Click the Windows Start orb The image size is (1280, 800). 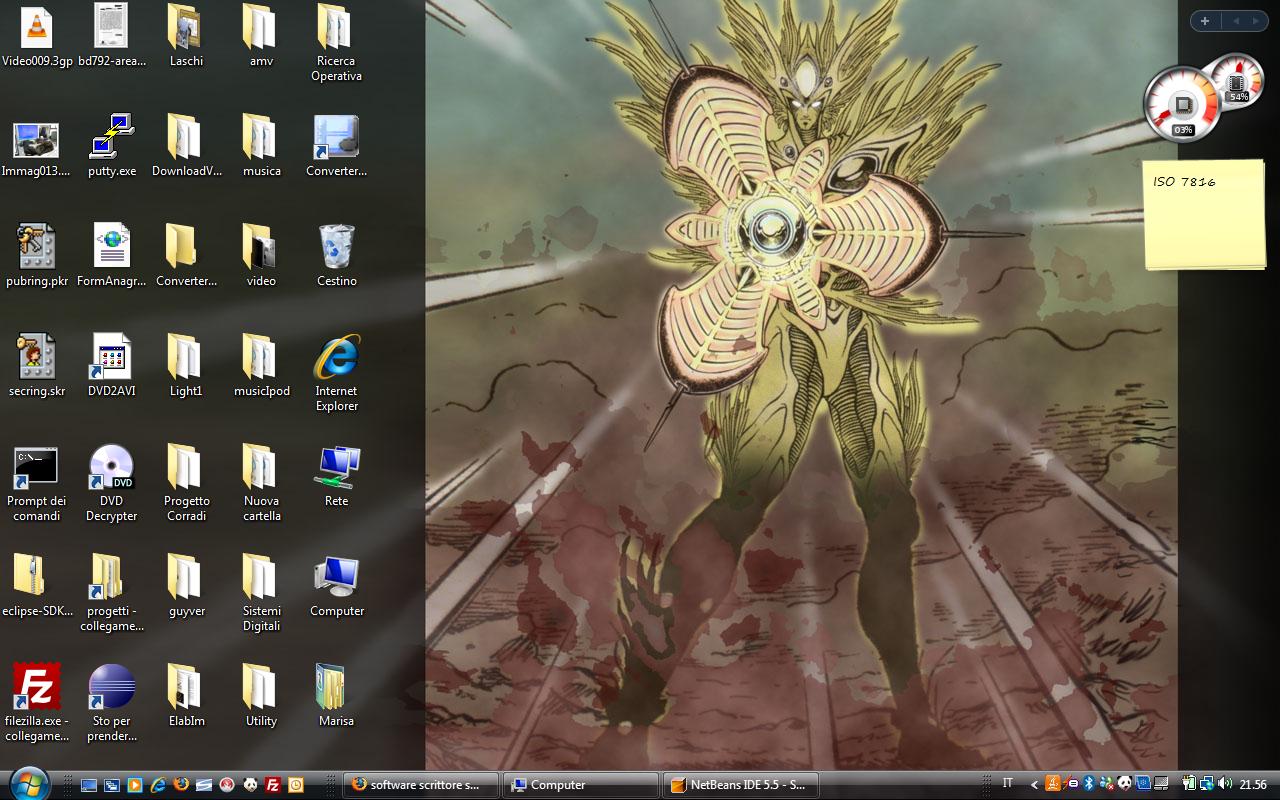tap(29, 783)
